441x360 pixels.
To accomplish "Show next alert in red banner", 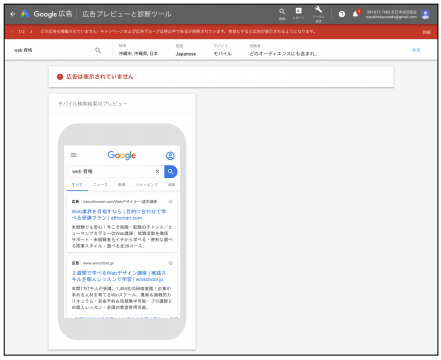I will tap(31, 32).
